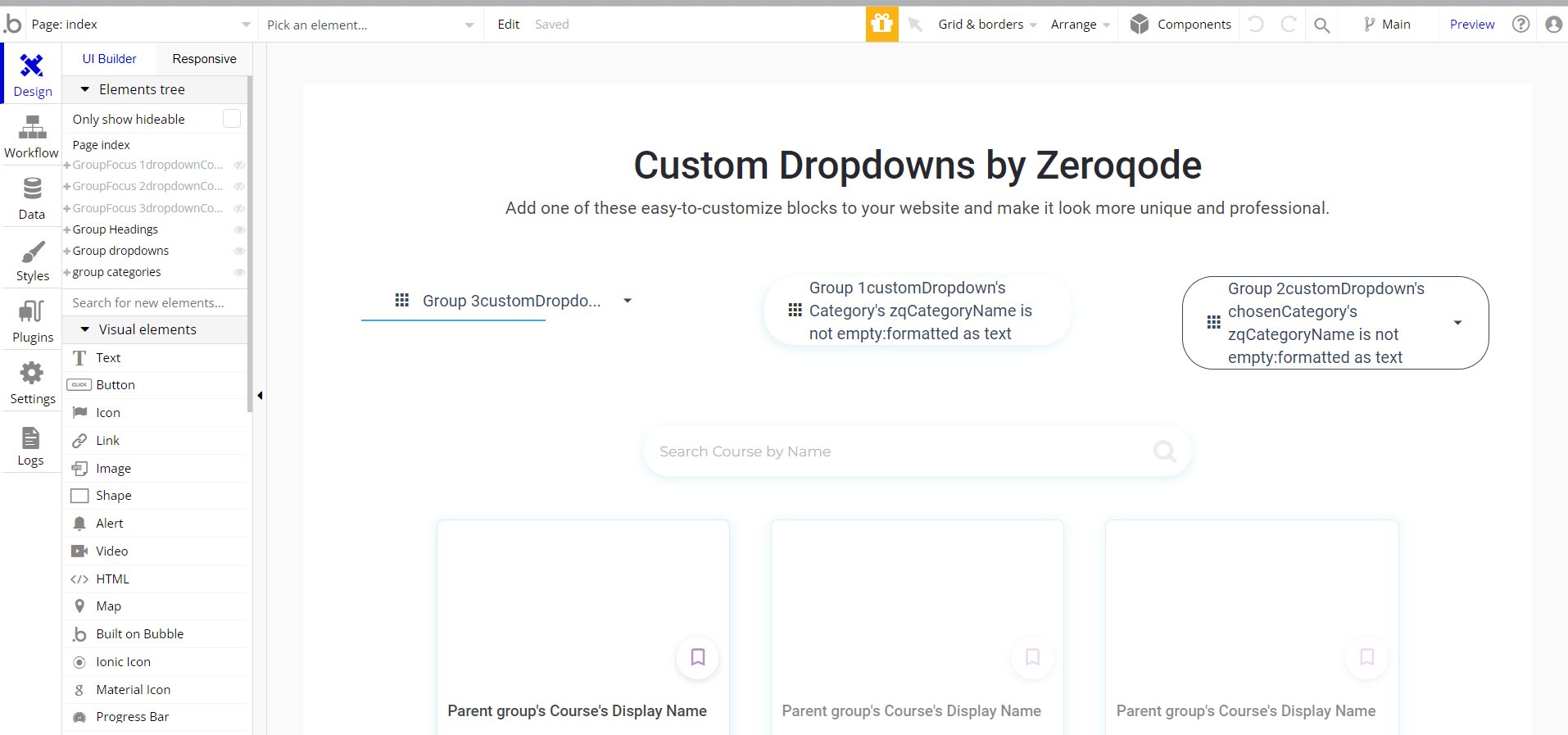Open the user account icon

coord(1554,25)
